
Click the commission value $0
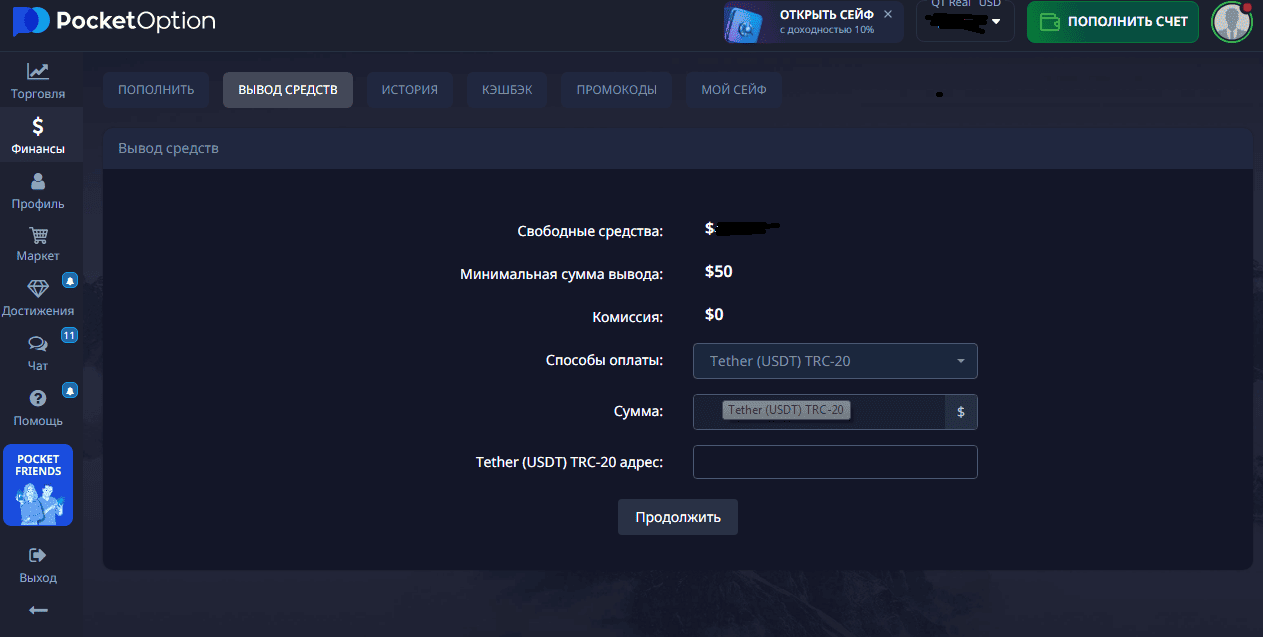(714, 314)
